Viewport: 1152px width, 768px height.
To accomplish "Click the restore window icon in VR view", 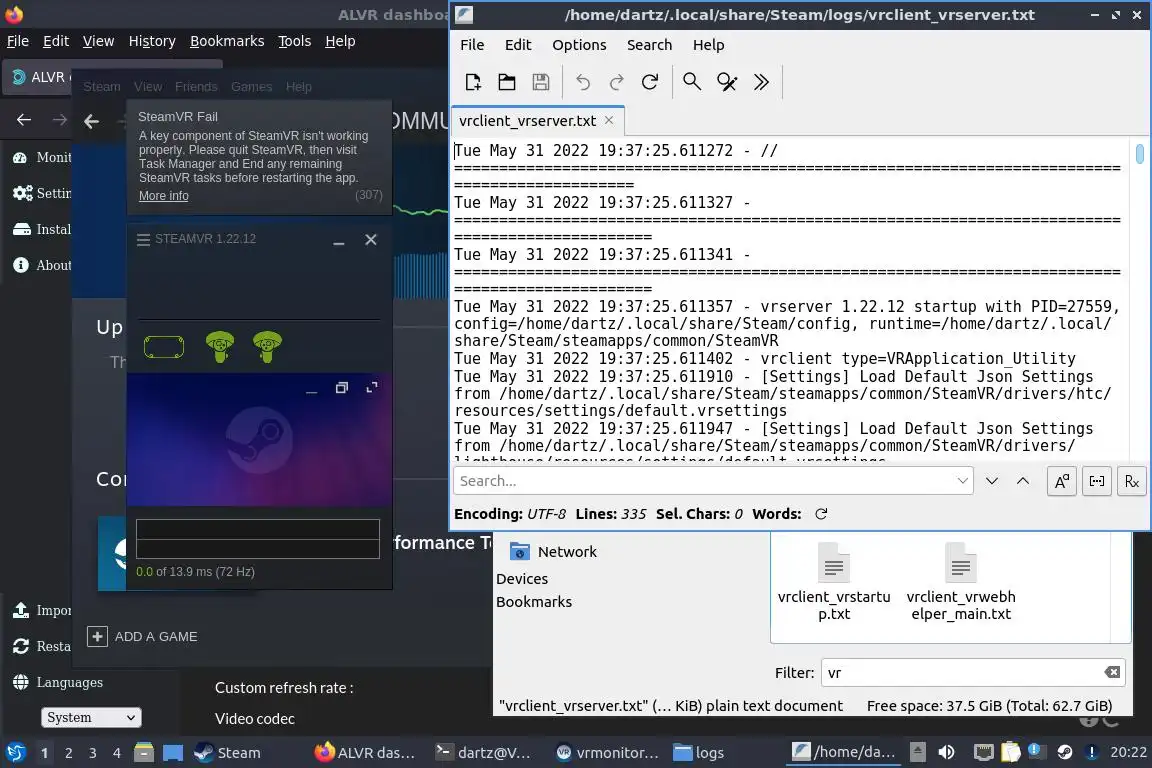I will pos(342,387).
